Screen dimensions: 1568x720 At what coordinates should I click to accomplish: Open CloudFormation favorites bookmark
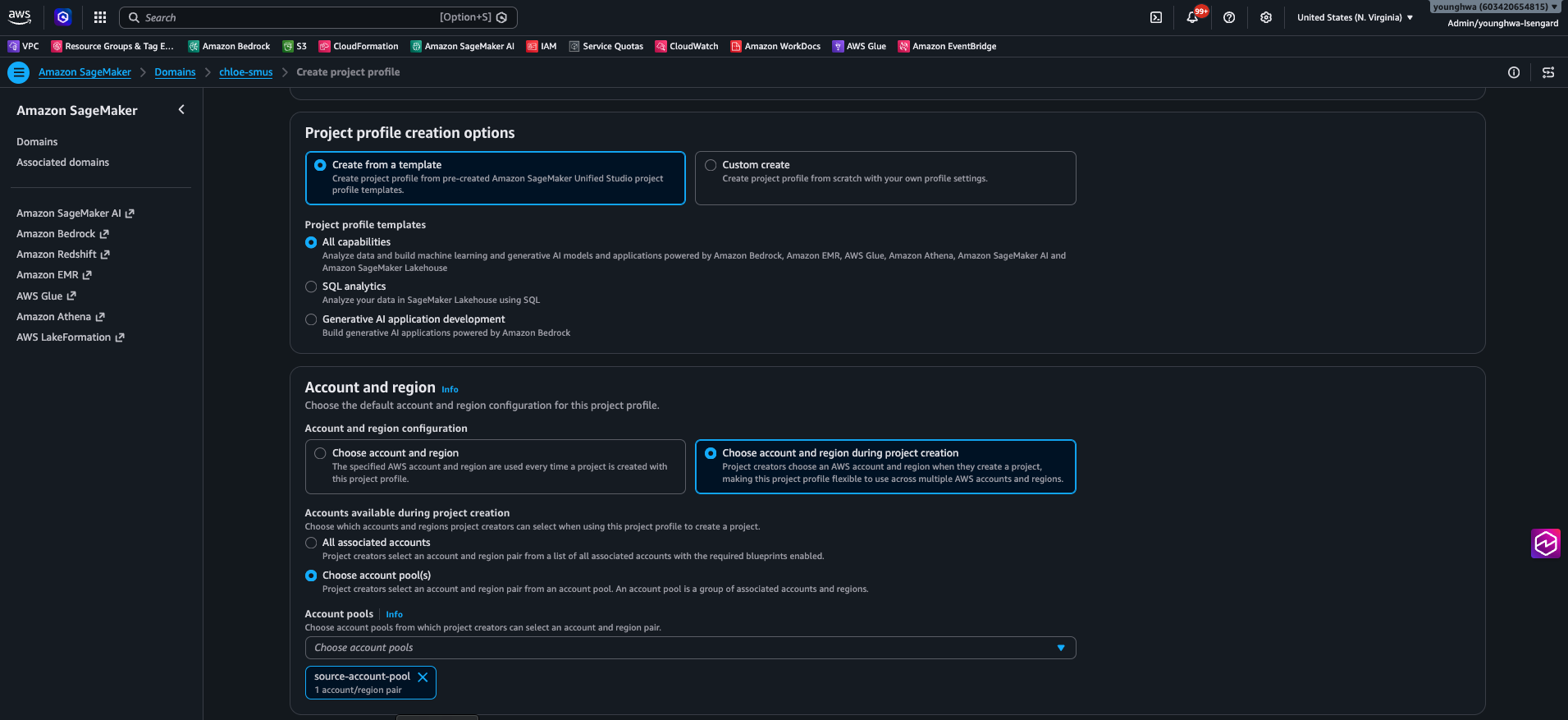(359, 46)
